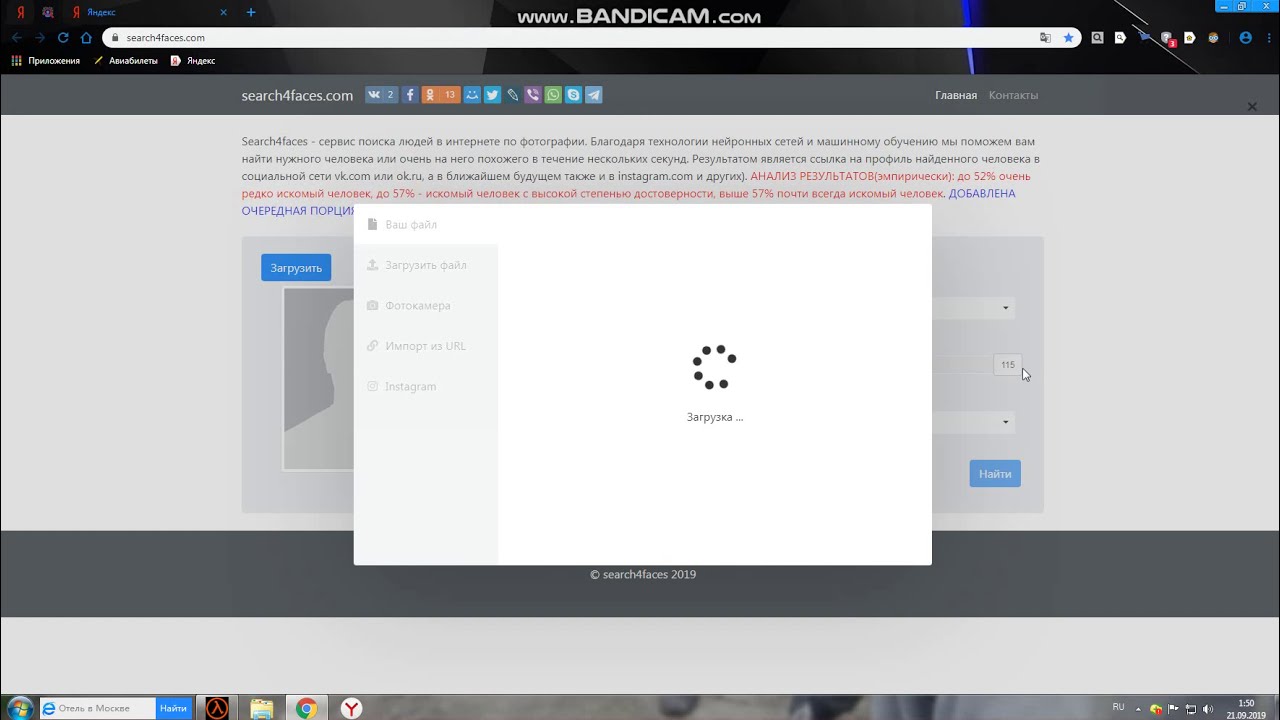This screenshot has height=720, width=1280.
Task: Open Авиабилеты bookmark
Action: point(125,61)
